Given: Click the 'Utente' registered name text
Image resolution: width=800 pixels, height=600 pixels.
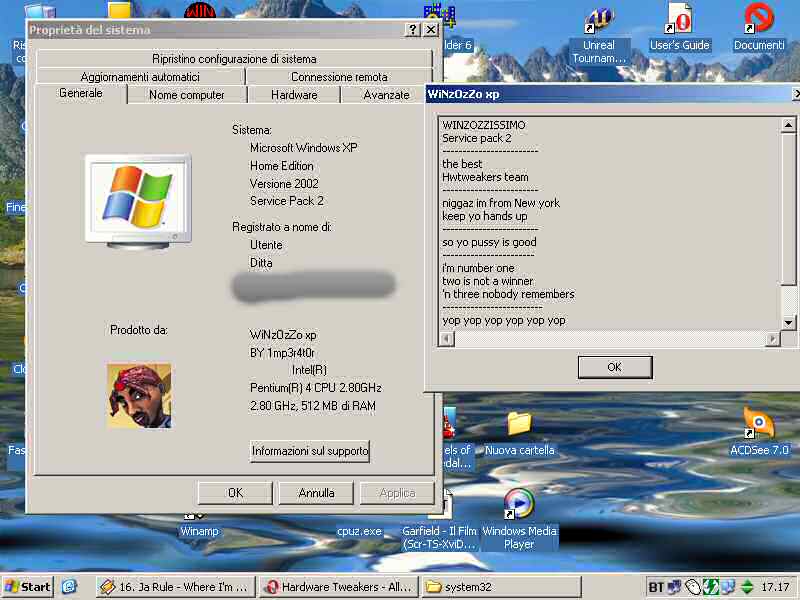Looking at the screenshot, I should point(266,245).
